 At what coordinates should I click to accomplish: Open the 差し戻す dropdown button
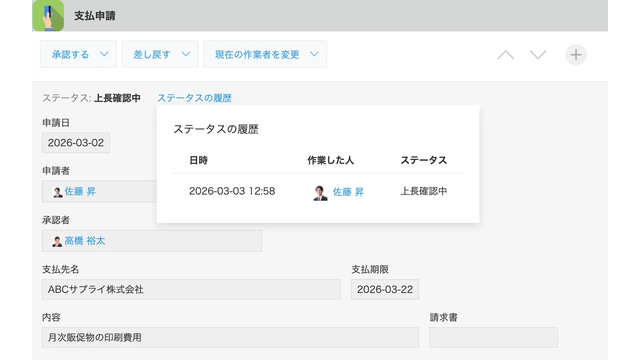(x=160, y=54)
